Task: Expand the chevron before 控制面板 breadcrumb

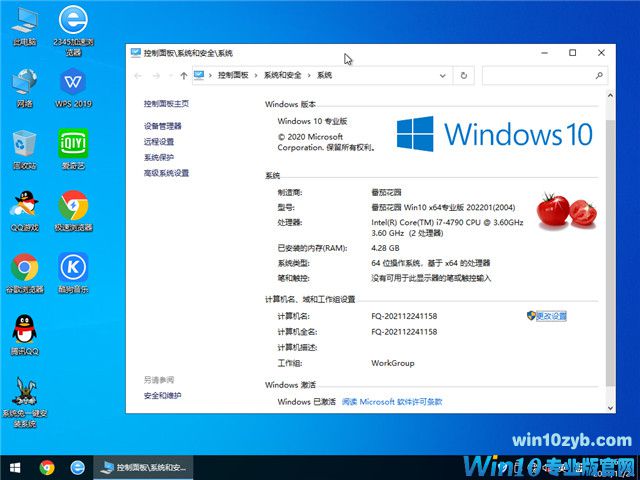Action: pos(211,76)
